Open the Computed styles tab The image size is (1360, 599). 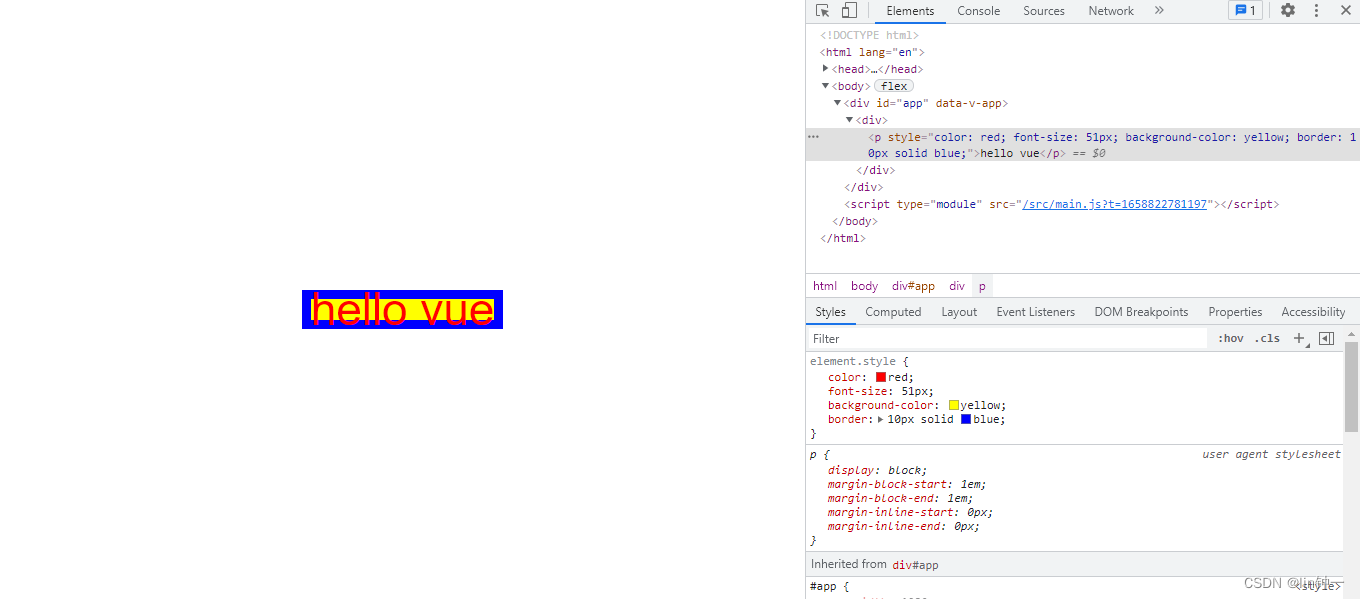[893, 312]
